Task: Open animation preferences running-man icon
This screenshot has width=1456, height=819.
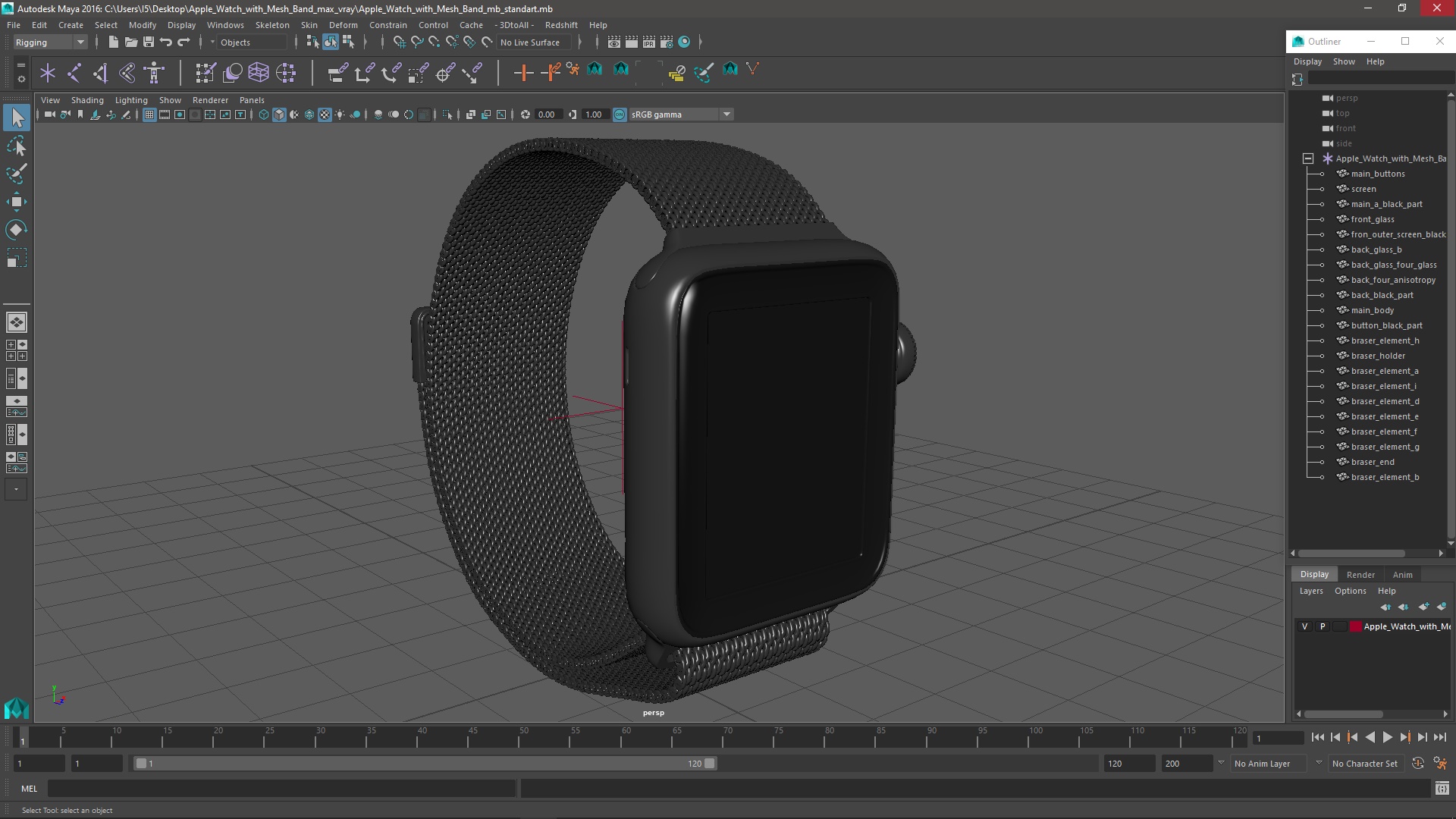Action: 1440,764
